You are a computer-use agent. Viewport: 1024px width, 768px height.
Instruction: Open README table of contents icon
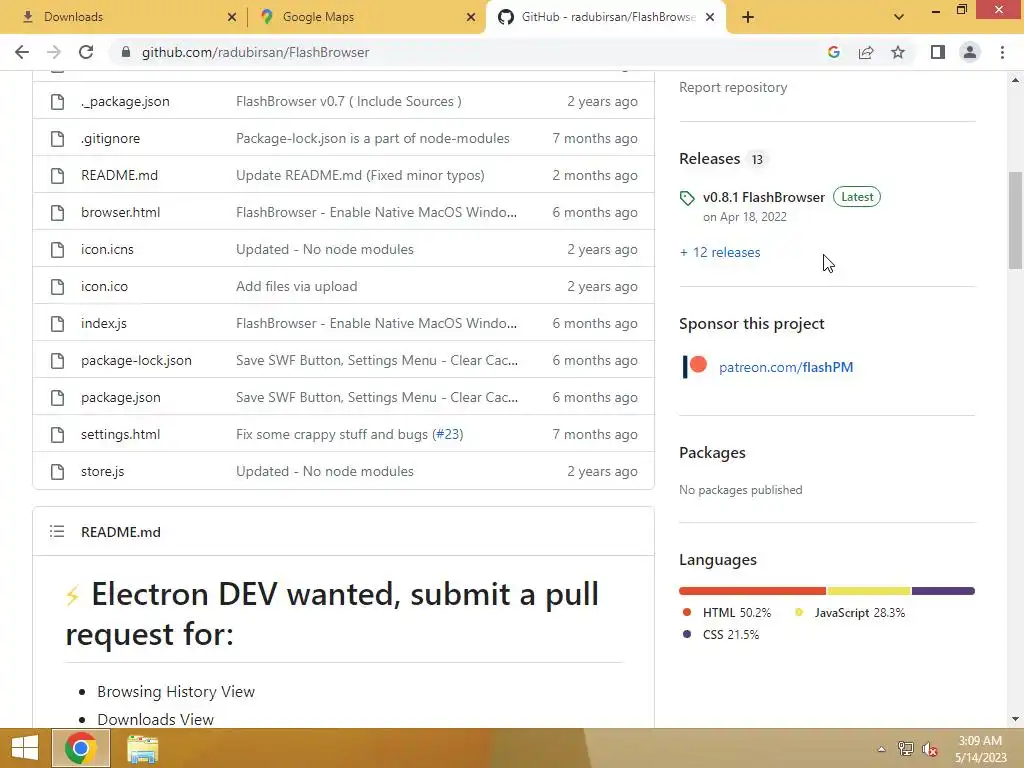[x=57, y=532]
